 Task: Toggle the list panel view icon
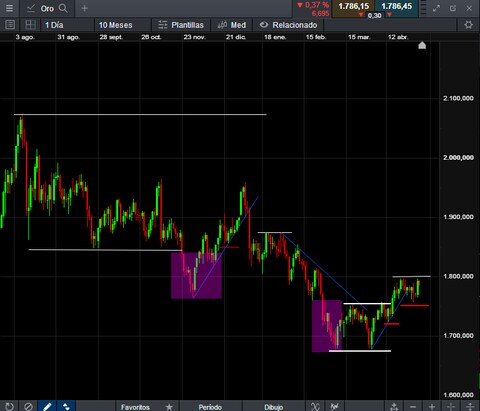(x=10, y=25)
